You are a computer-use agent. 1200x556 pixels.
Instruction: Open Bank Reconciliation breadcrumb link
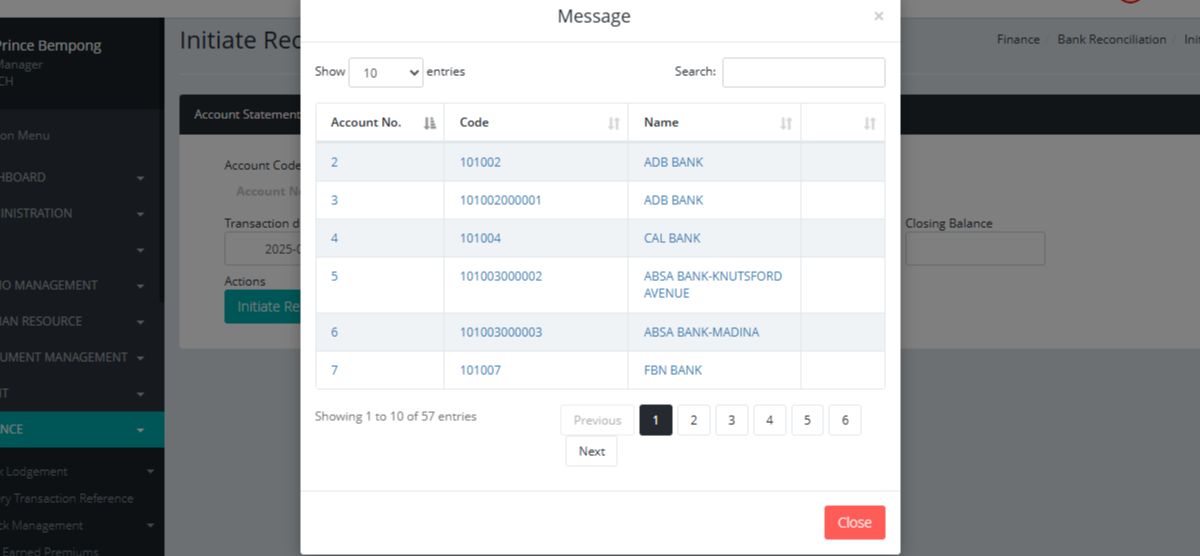[1111, 40]
